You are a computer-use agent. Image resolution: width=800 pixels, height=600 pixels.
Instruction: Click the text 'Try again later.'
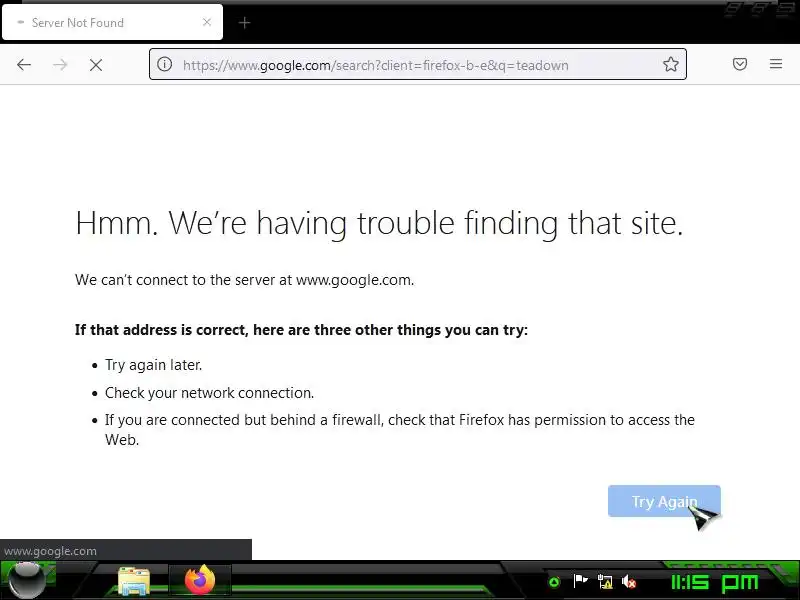[154, 365]
